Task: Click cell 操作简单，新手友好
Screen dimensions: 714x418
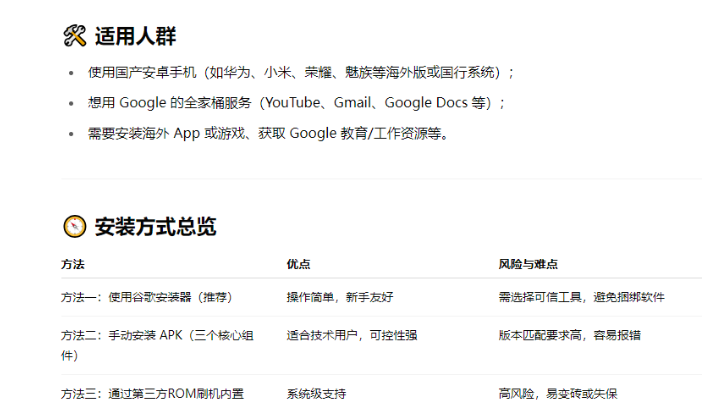Action: [340, 297]
